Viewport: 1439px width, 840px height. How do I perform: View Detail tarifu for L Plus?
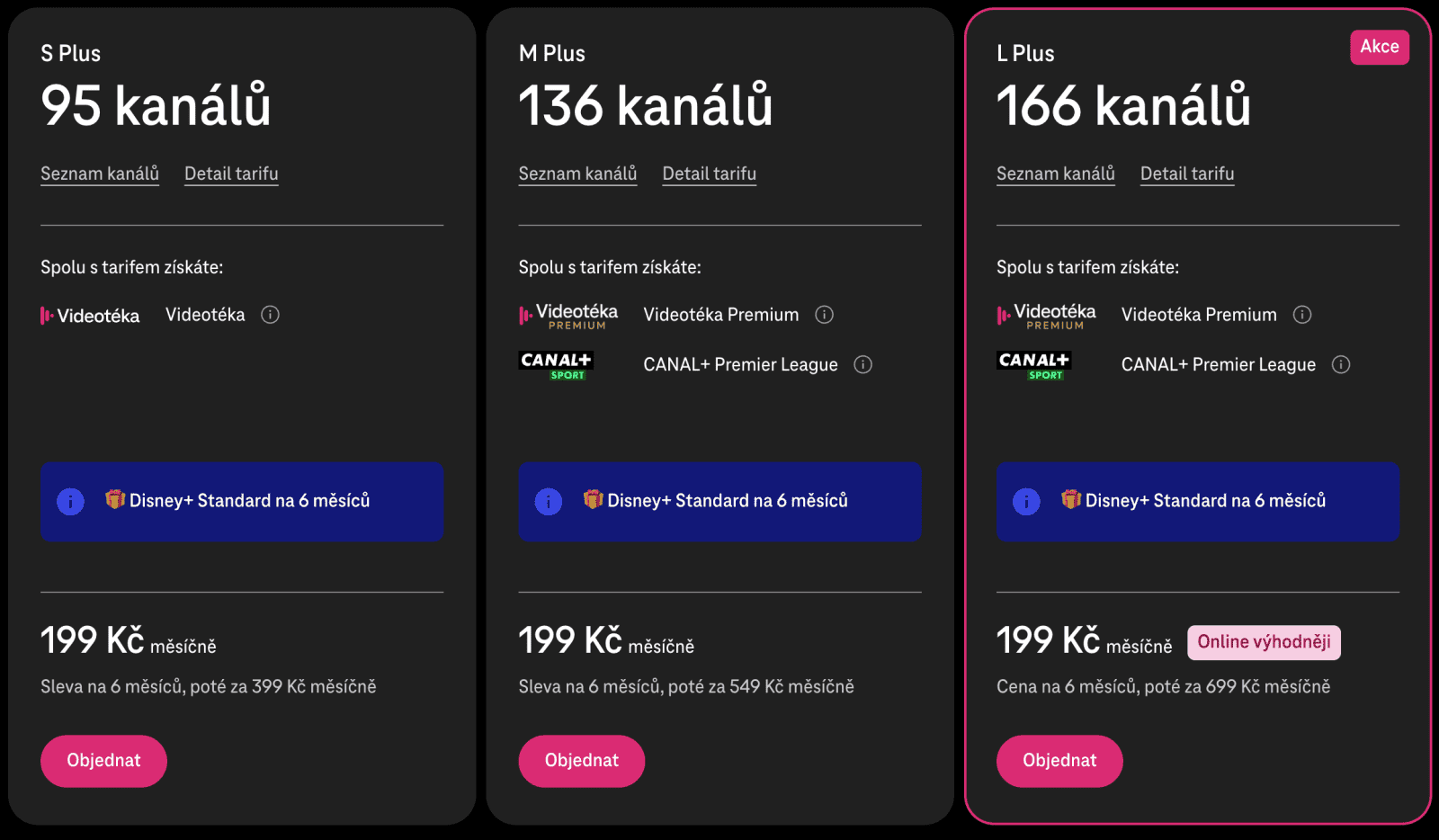tap(1187, 174)
